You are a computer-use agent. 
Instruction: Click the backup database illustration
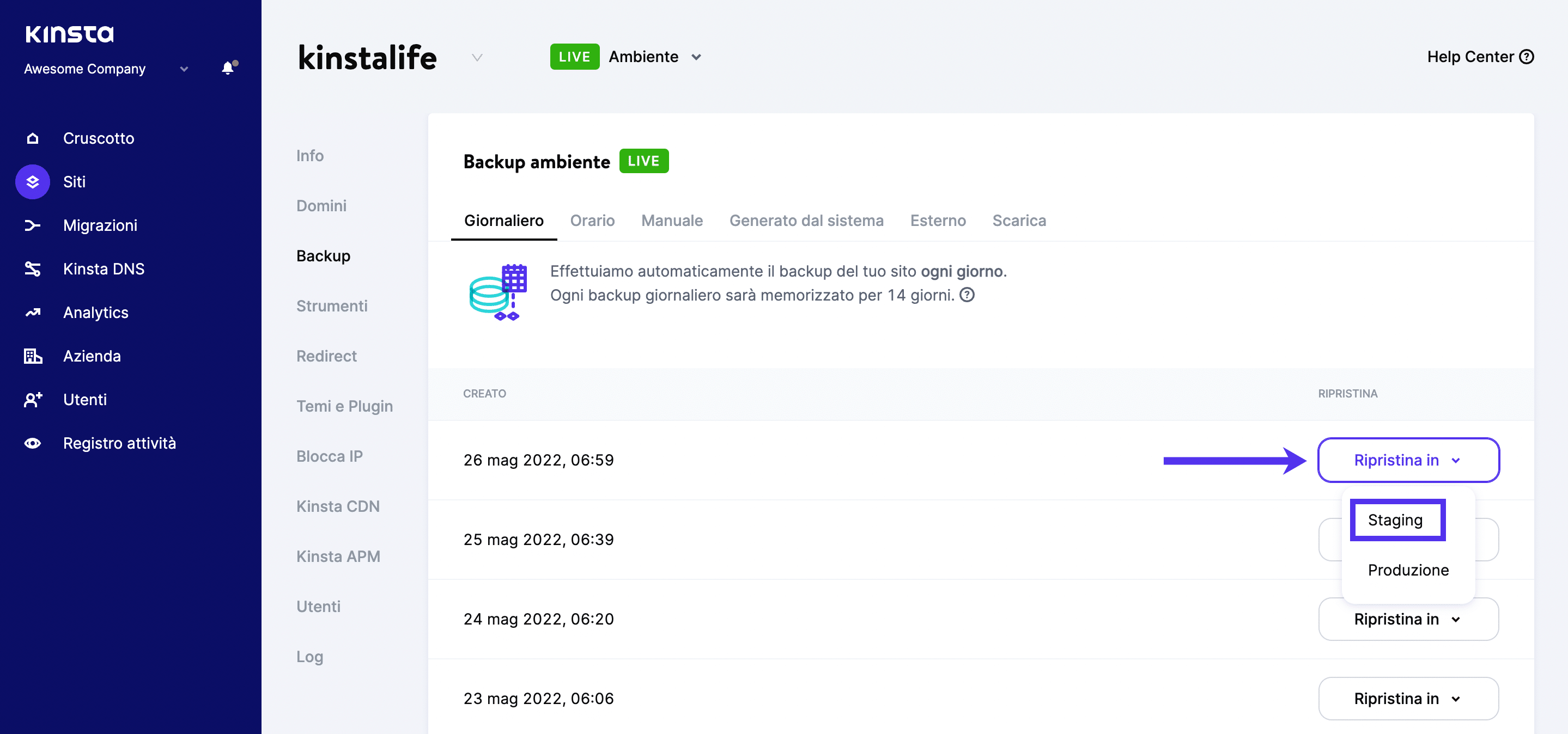[x=498, y=292]
